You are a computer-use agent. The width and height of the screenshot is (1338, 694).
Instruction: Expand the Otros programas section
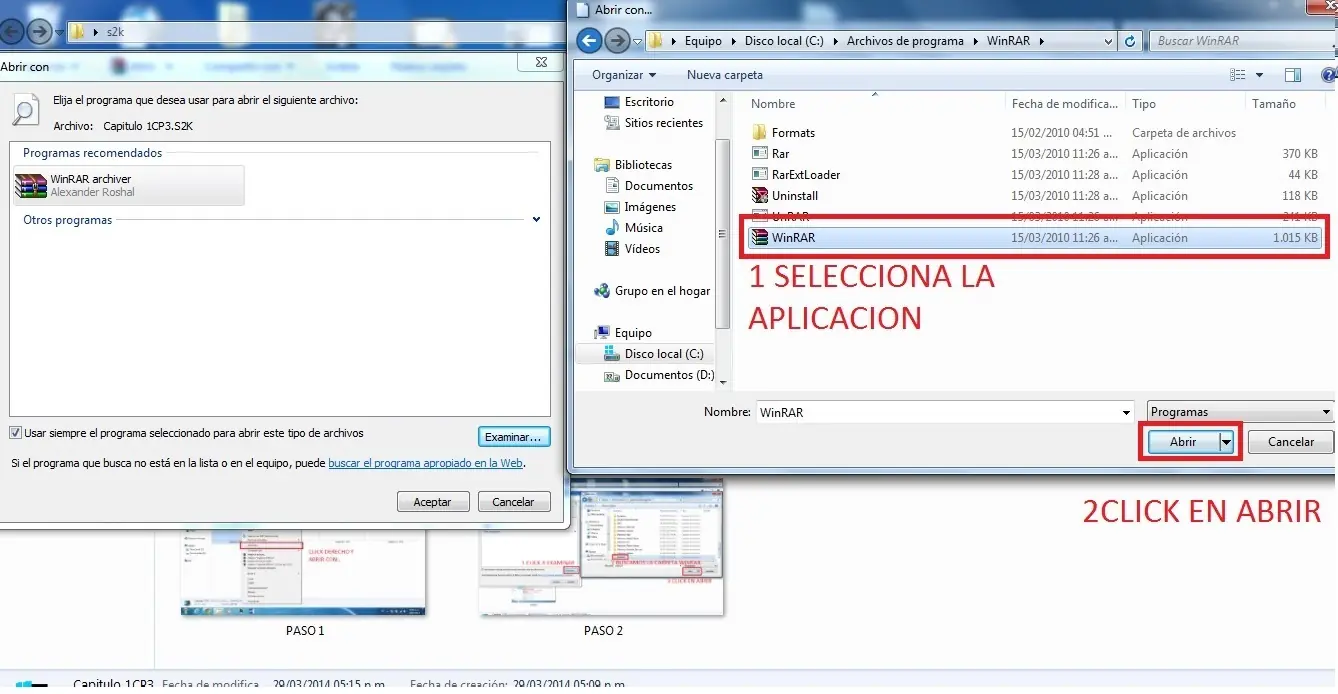pos(537,220)
